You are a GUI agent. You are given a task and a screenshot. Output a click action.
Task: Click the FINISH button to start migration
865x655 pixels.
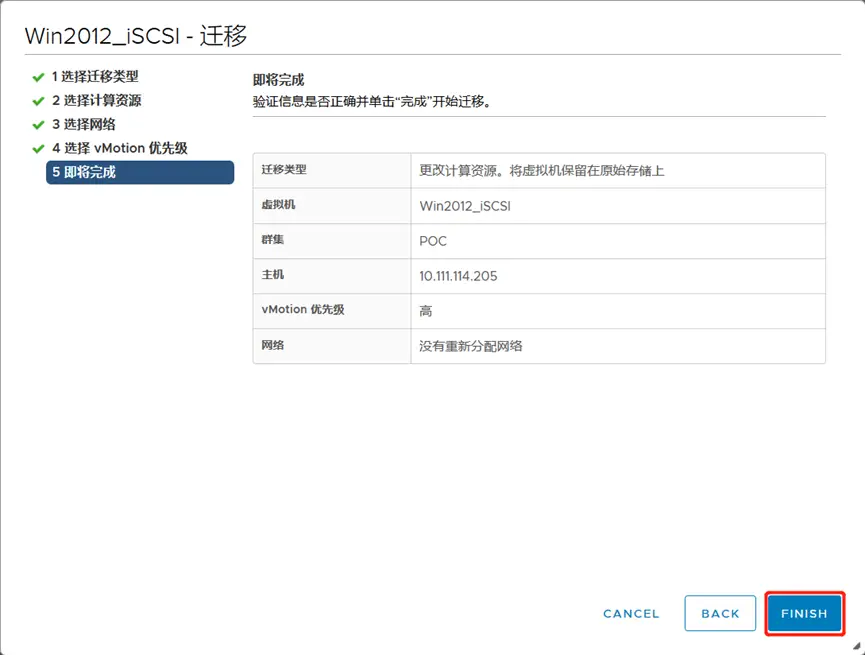pos(804,613)
